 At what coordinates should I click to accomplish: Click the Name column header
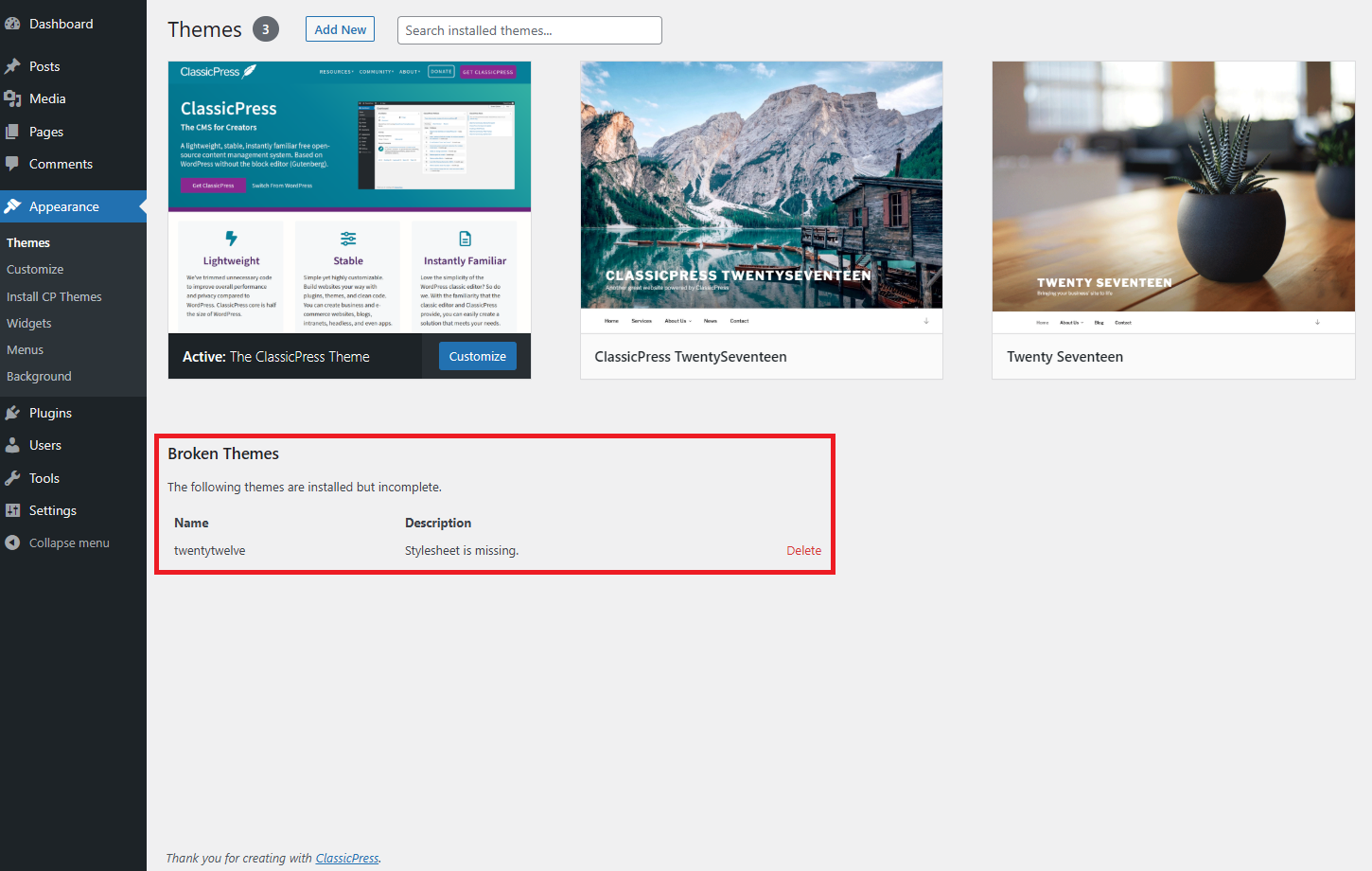tap(191, 523)
